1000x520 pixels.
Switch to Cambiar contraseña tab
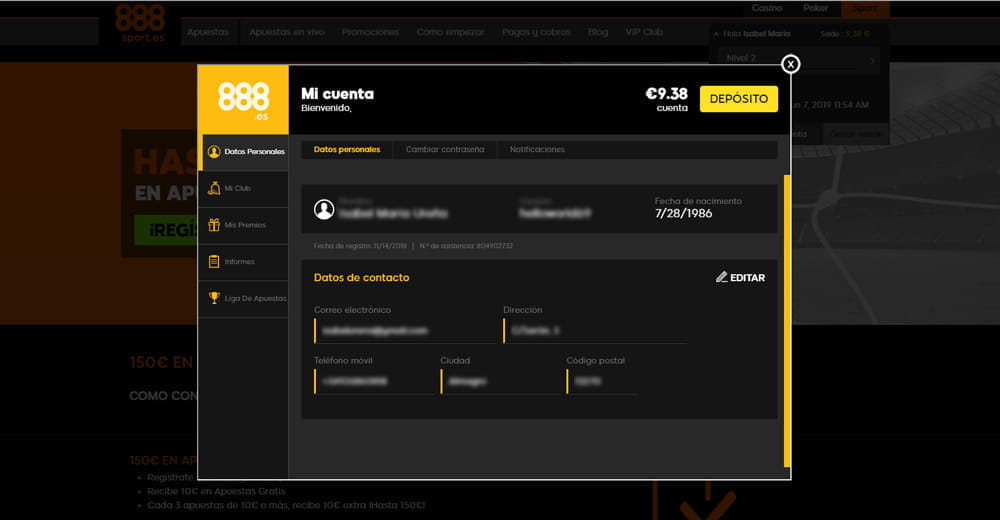coord(445,149)
